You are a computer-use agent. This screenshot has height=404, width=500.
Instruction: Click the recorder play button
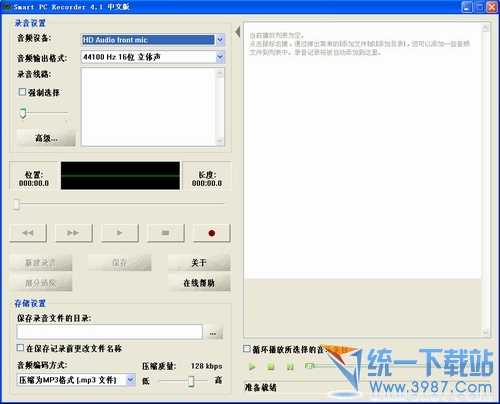[x=120, y=233]
